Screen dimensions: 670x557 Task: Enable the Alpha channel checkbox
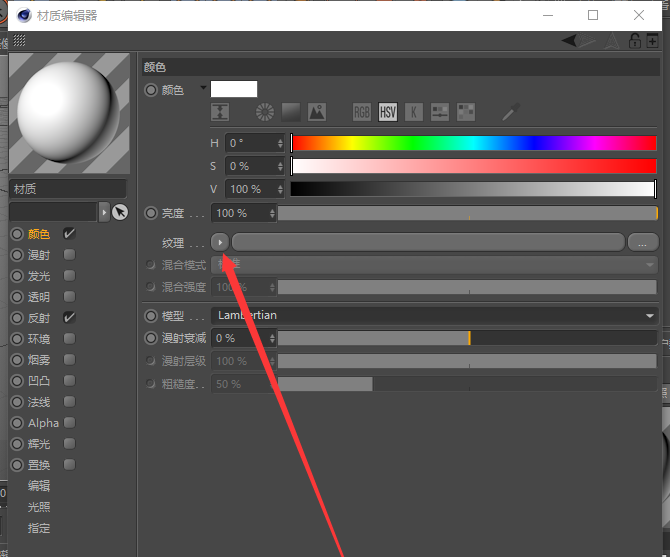69,422
